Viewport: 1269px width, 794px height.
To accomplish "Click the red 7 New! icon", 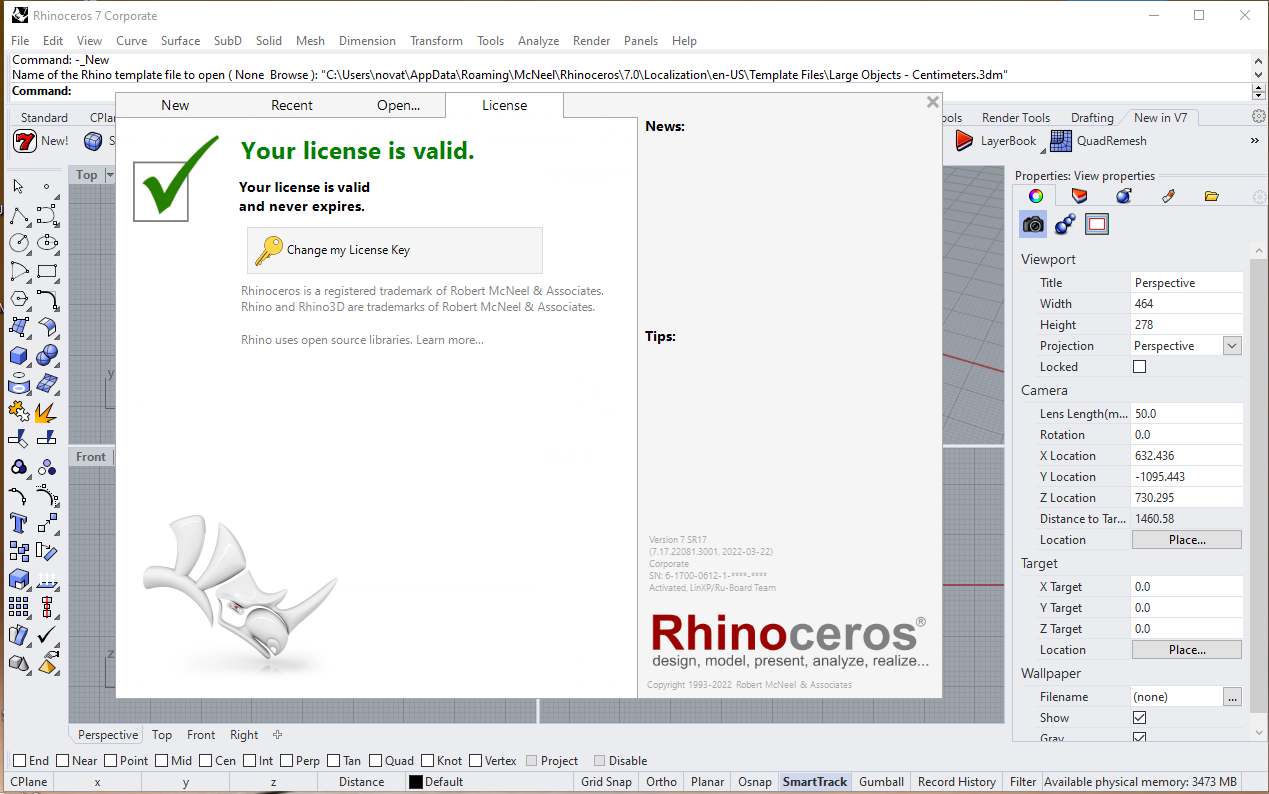I will [25, 141].
